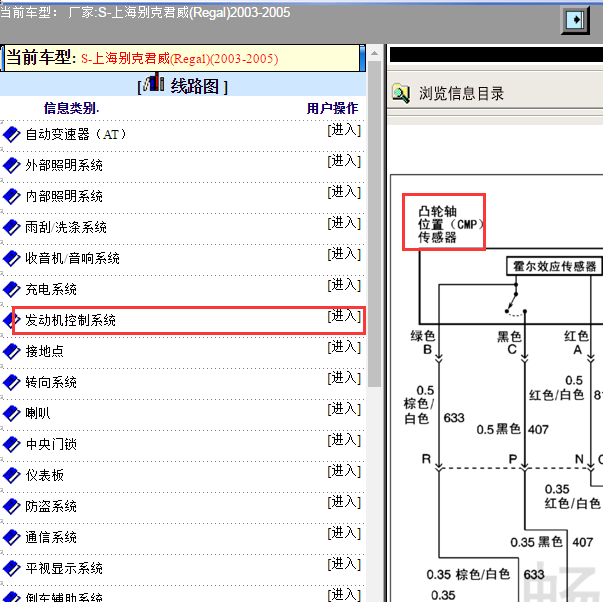
Task: Open [进入] for 收音机/音响系统
Action: coord(344,254)
